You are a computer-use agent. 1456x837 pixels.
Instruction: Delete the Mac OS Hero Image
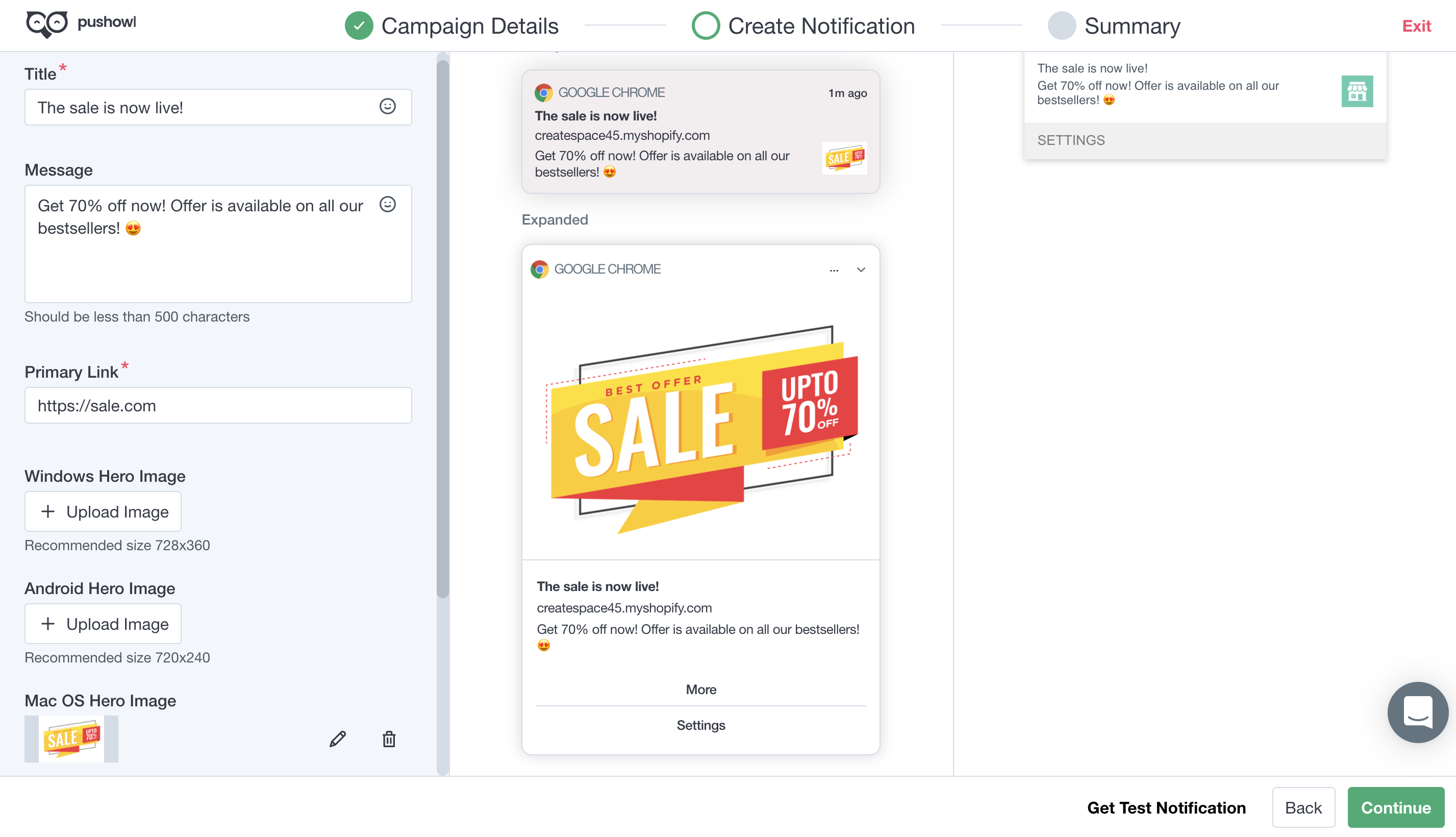[389, 740]
